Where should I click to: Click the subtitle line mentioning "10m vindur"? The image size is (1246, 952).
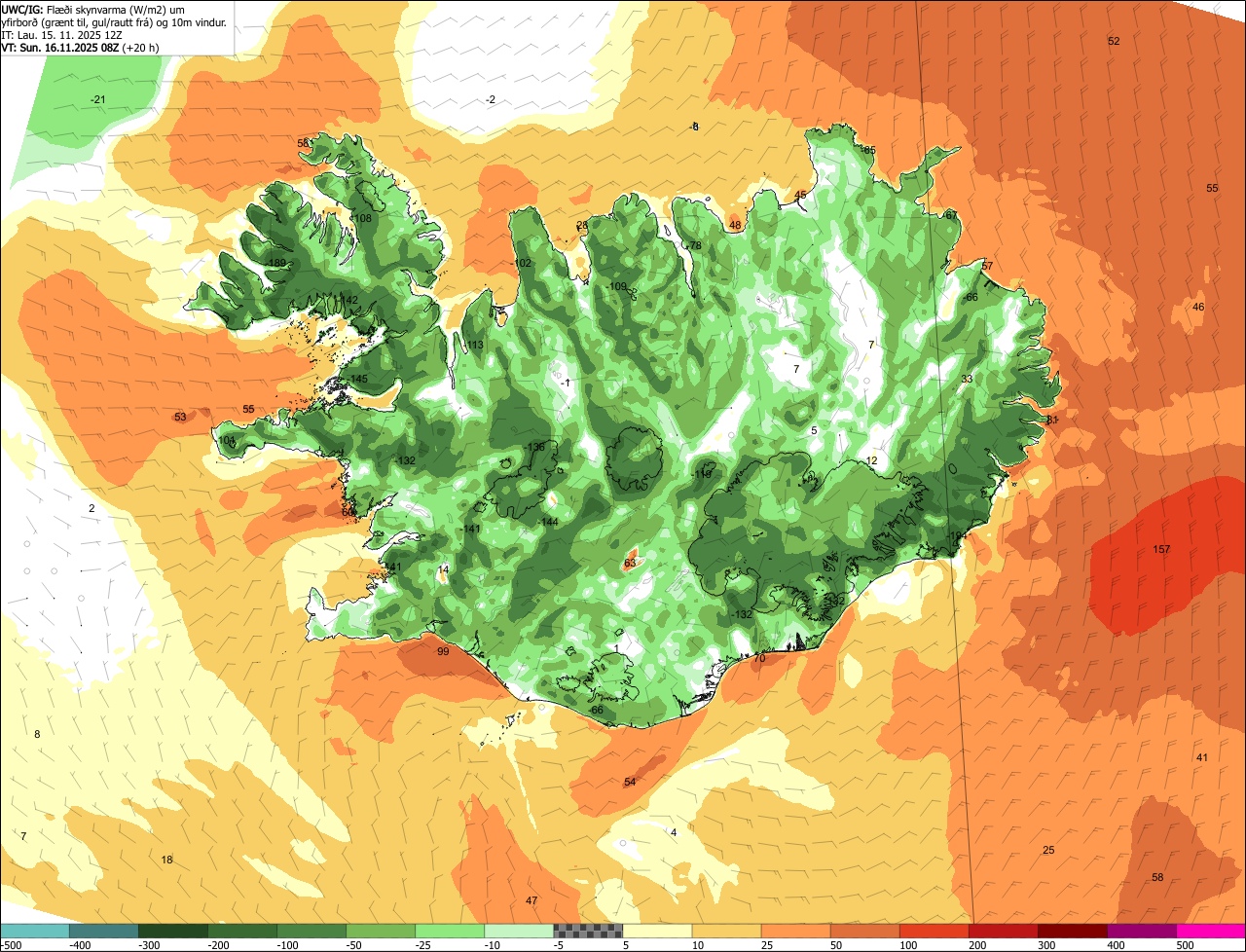click(x=114, y=21)
